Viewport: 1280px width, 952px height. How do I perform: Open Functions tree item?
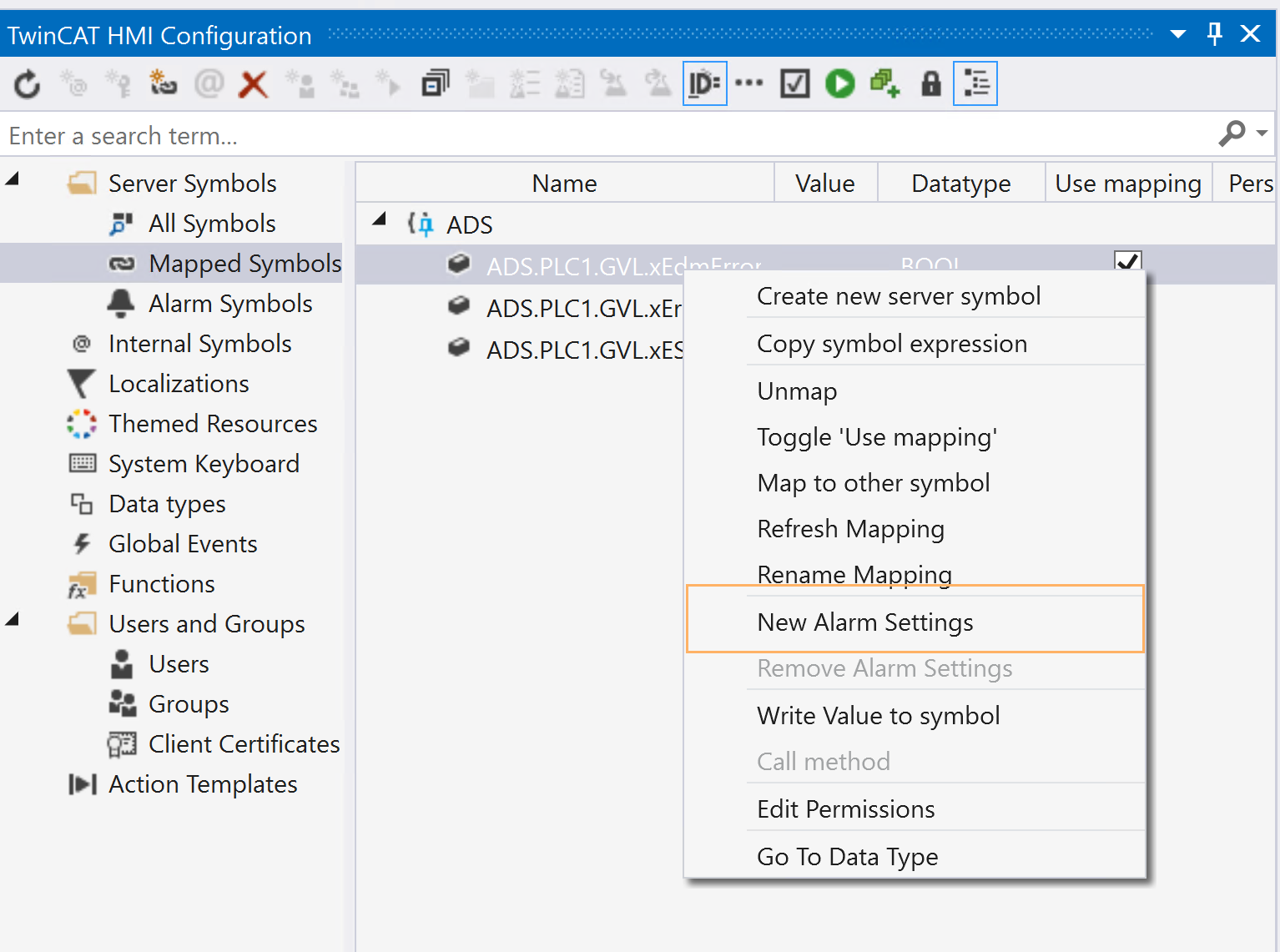pyautogui.click(x=162, y=584)
